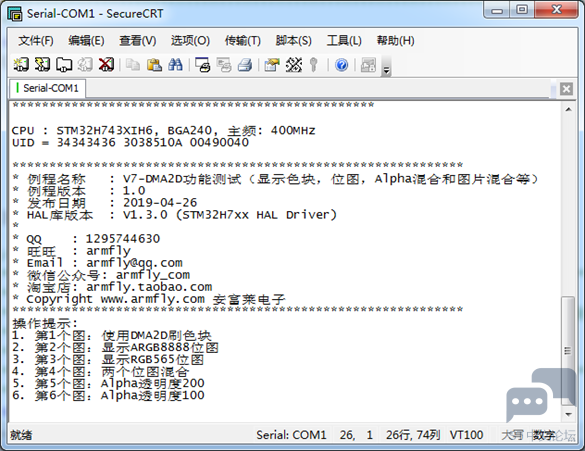Close the Serial-COM1 tab with X button

(x=566, y=89)
